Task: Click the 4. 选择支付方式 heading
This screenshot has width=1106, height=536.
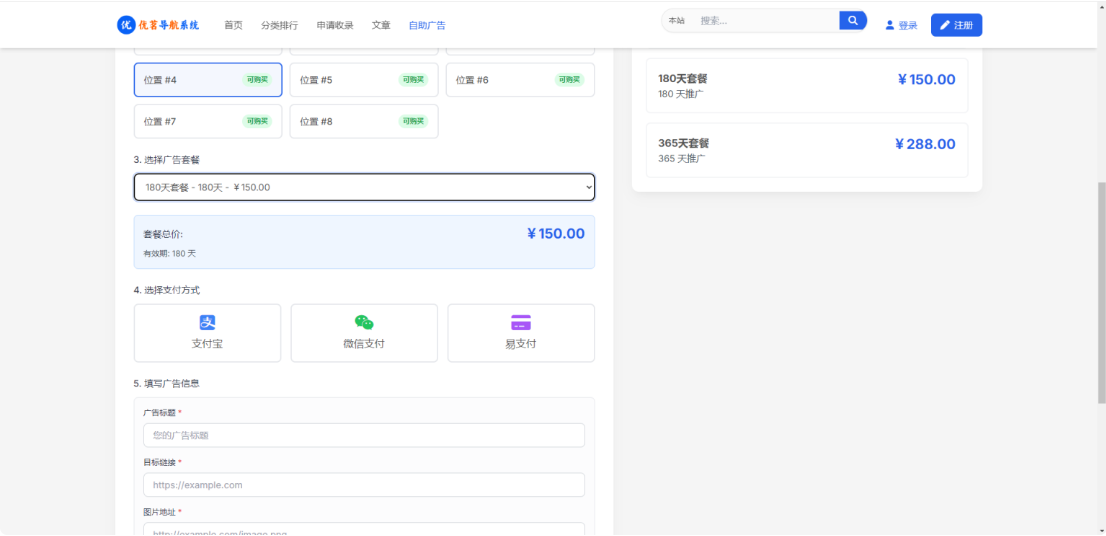Action: (166, 290)
